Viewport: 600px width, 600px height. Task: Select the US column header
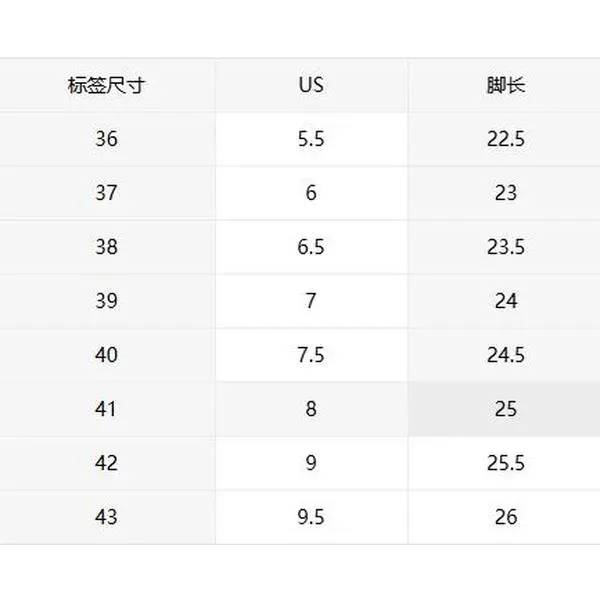click(311, 85)
